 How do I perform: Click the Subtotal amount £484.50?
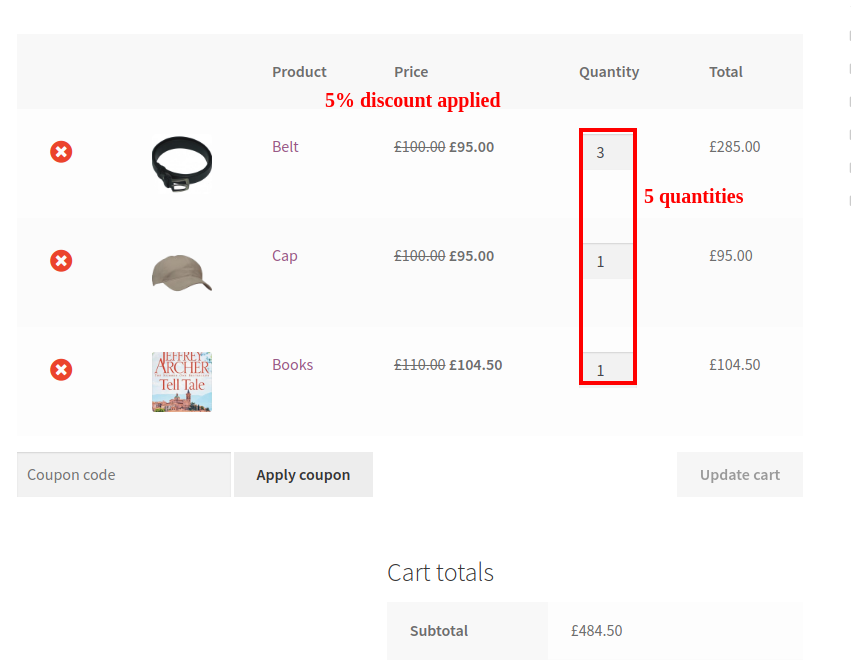click(x=596, y=631)
